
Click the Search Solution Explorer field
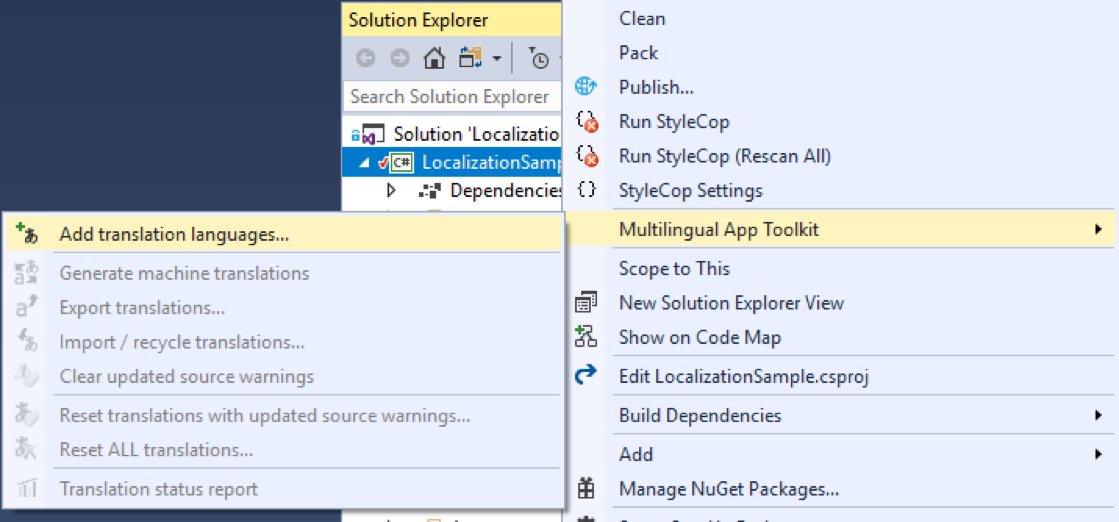pos(452,96)
